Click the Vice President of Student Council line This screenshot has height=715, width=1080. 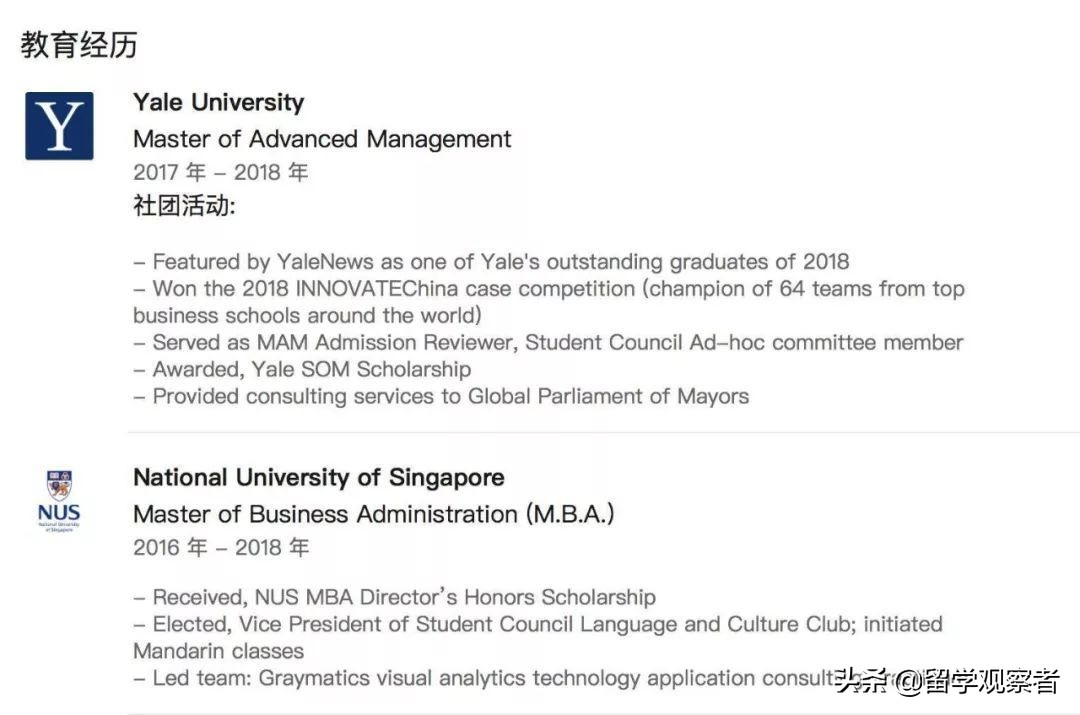[538, 624]
